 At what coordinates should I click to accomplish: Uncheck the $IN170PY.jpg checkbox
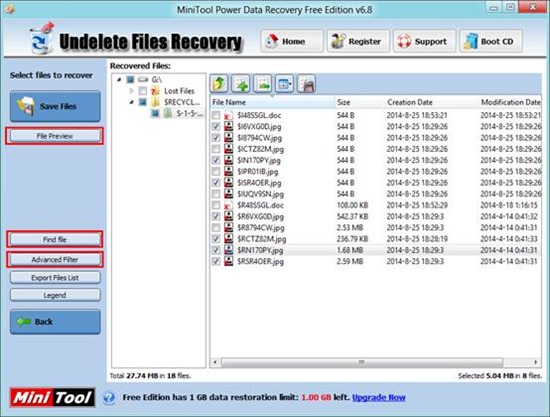(216, 160)
